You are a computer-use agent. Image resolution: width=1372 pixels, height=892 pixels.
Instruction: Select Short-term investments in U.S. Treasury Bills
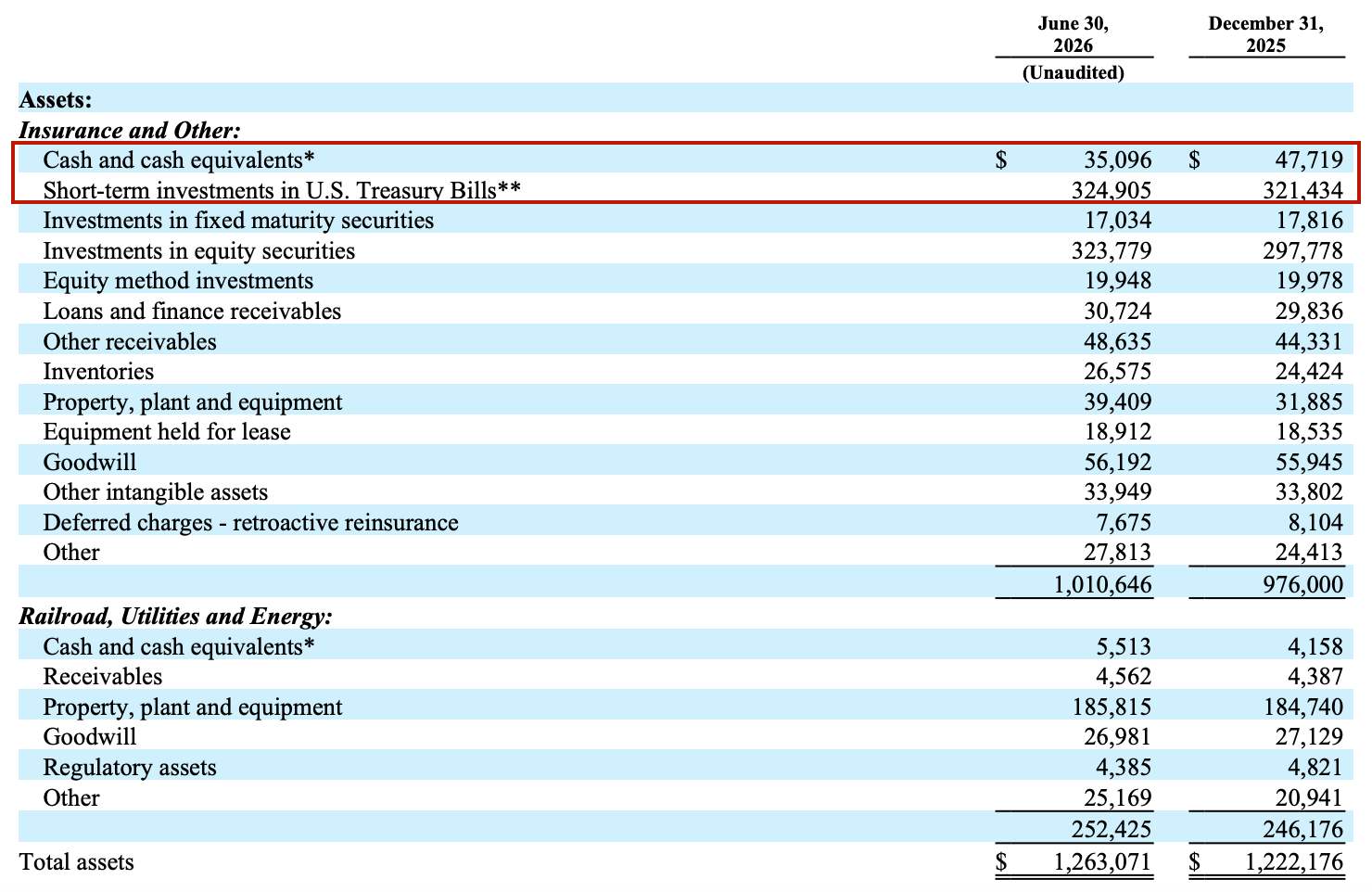tap(282, 191)
